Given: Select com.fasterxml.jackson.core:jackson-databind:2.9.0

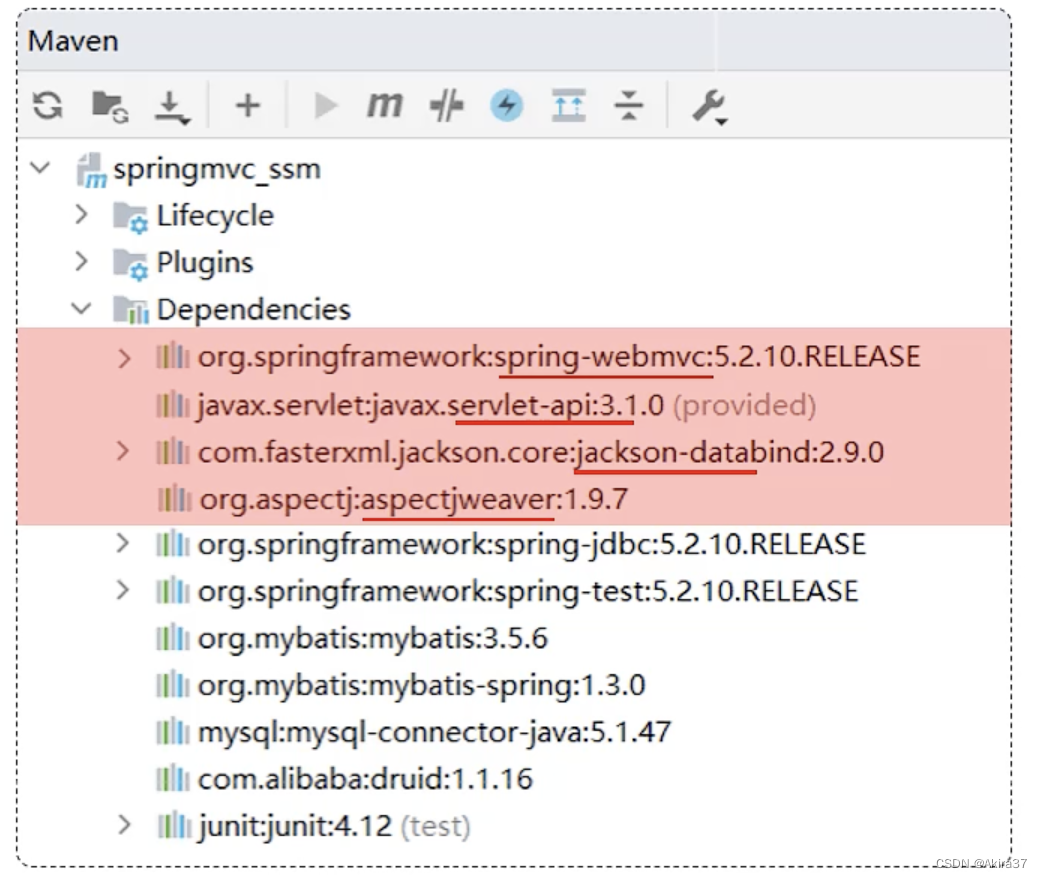Looking at the screenshot, I should (541, 453).
